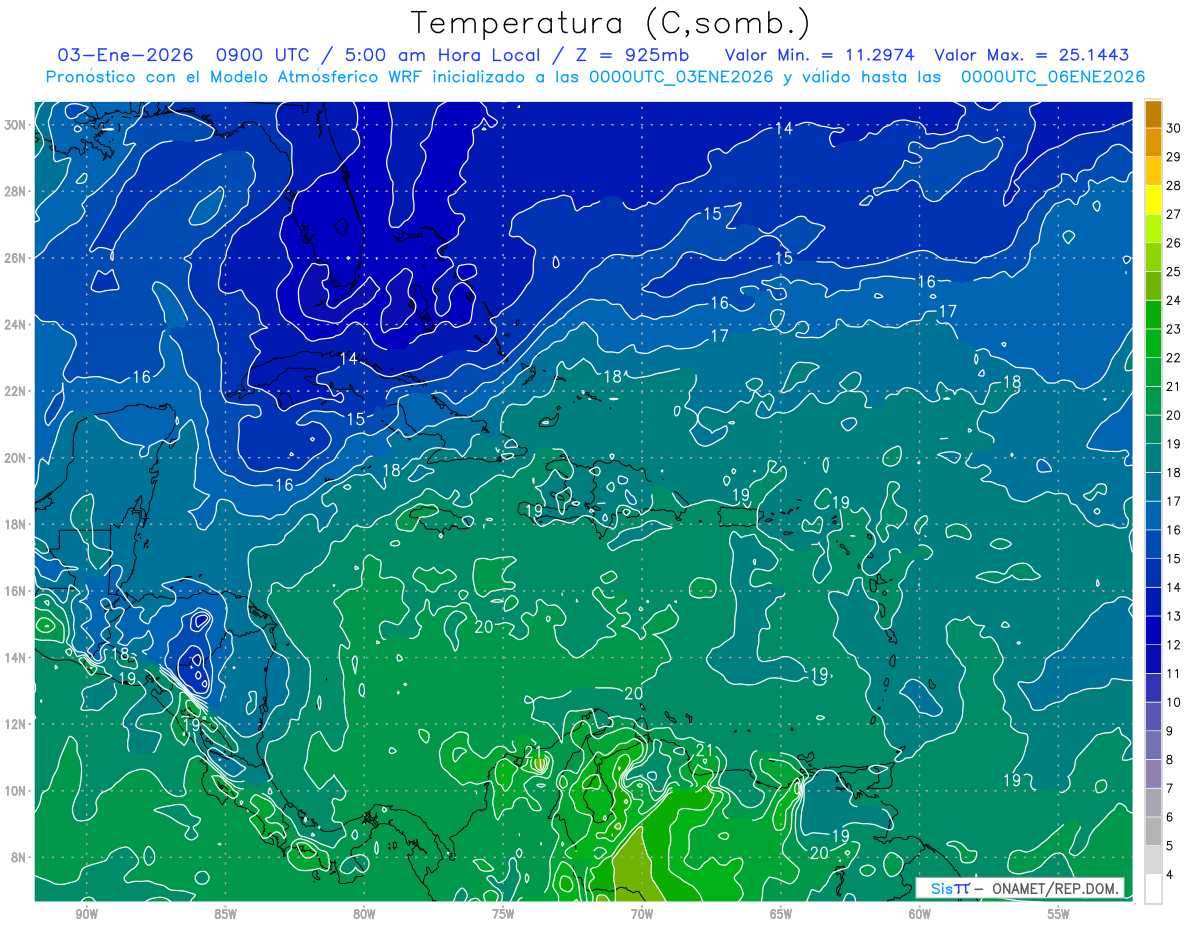Click the "22N" latitude axis label

[16, 391]
